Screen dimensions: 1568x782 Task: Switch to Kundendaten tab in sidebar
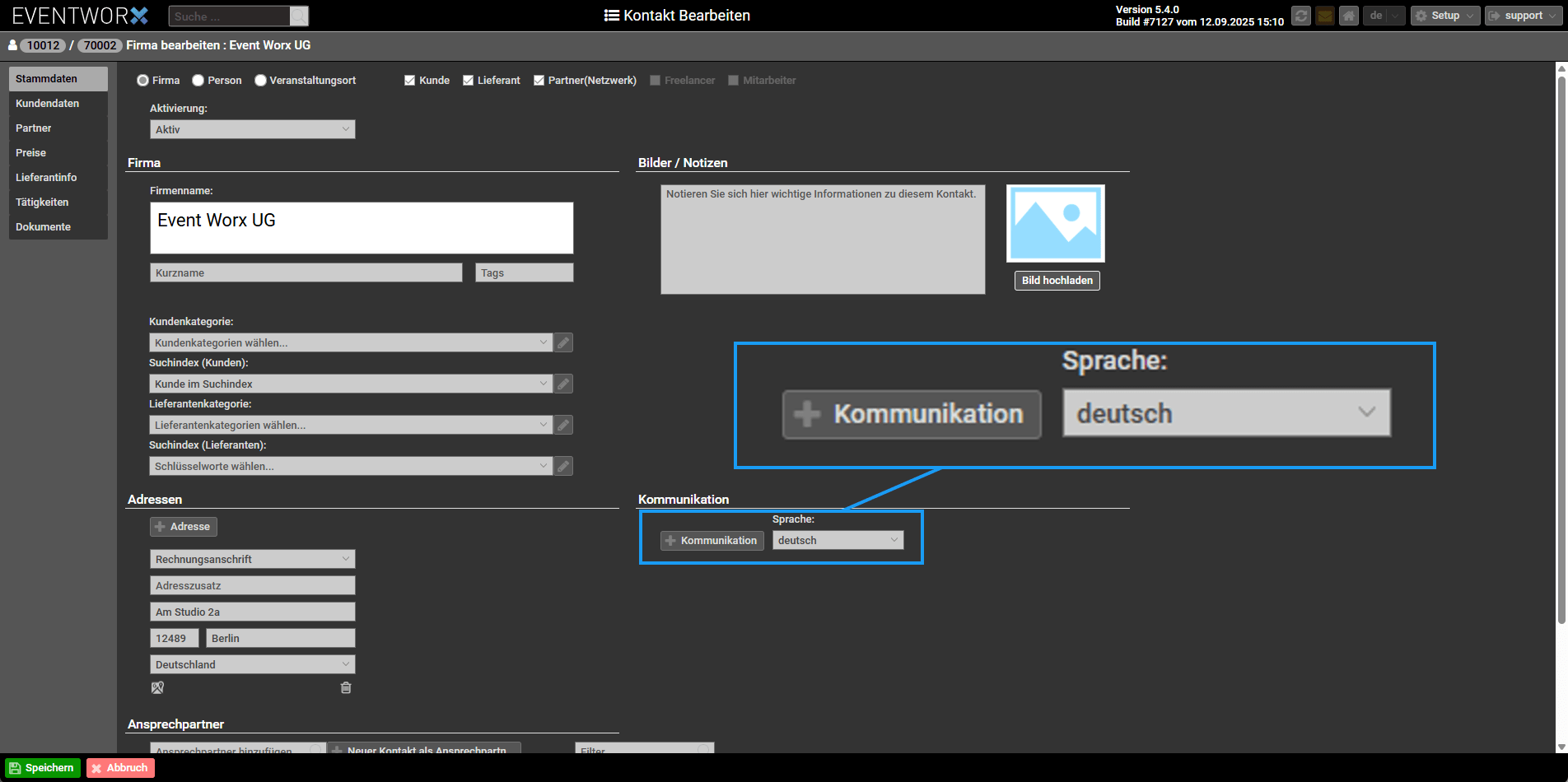pyautogui.click(x=48, y=104)
